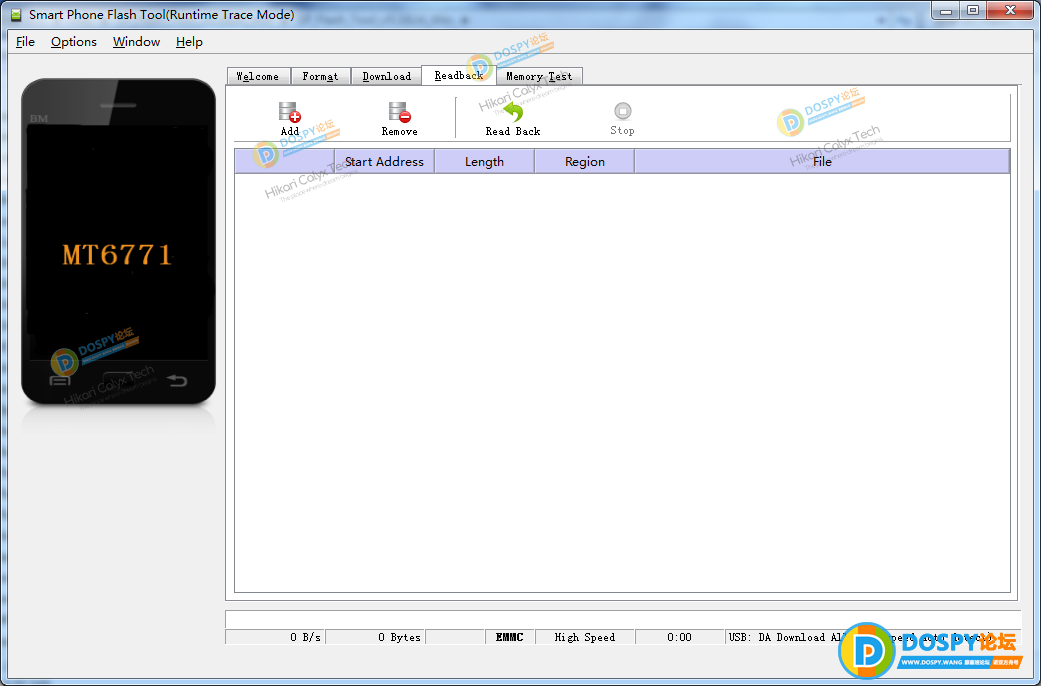
Task: Click the File column header
Action: [822, 161]
